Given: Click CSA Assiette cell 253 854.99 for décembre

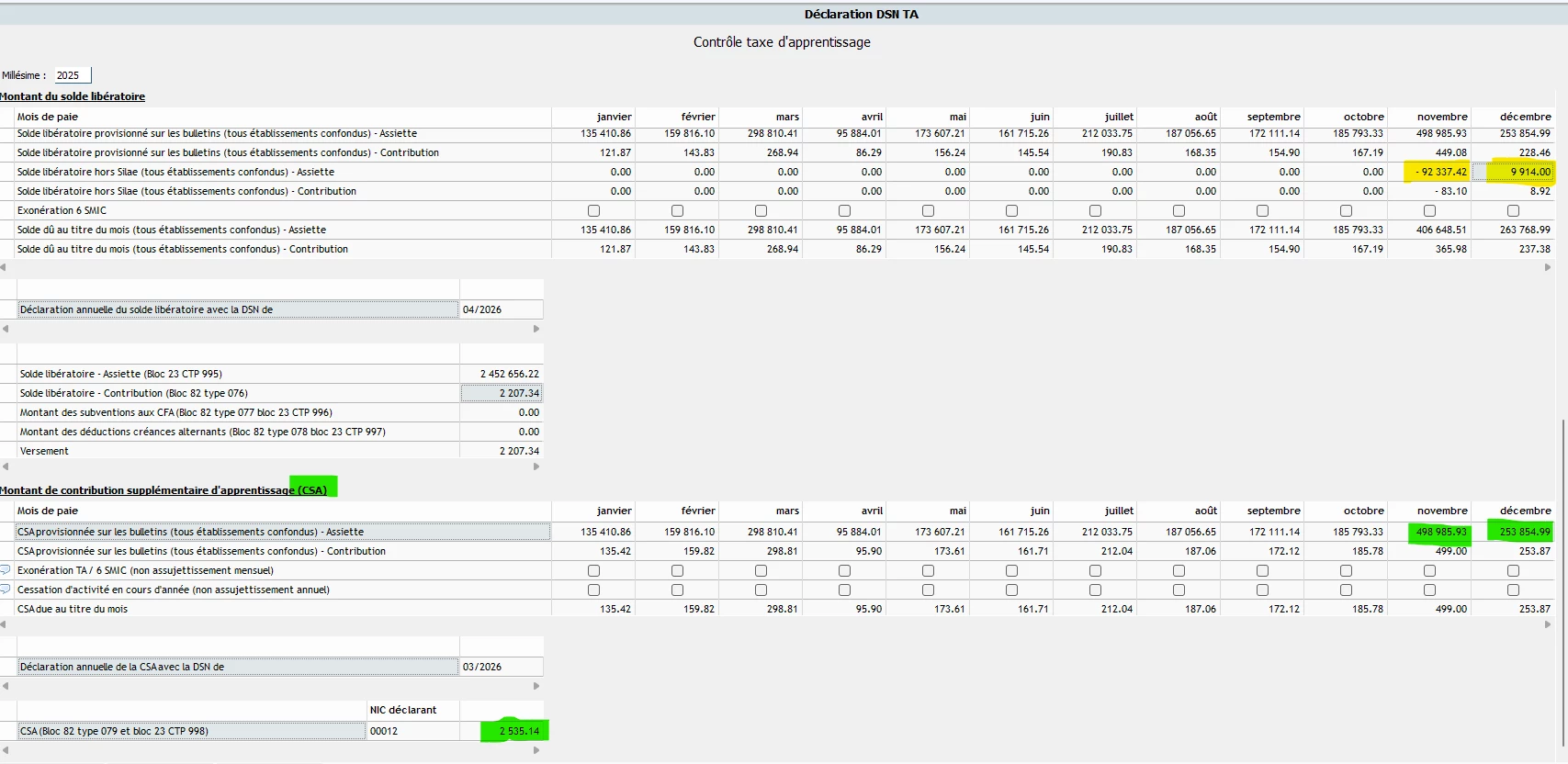Looking at the screenshot, I should (1514, 532).
